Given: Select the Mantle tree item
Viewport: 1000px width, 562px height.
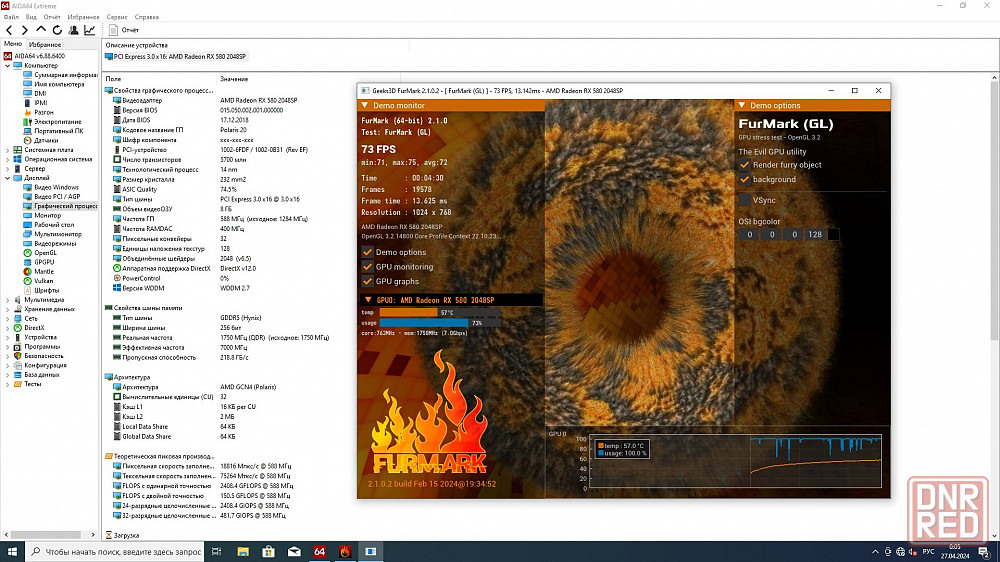Looking at the screenshot, I should (43, 272).
